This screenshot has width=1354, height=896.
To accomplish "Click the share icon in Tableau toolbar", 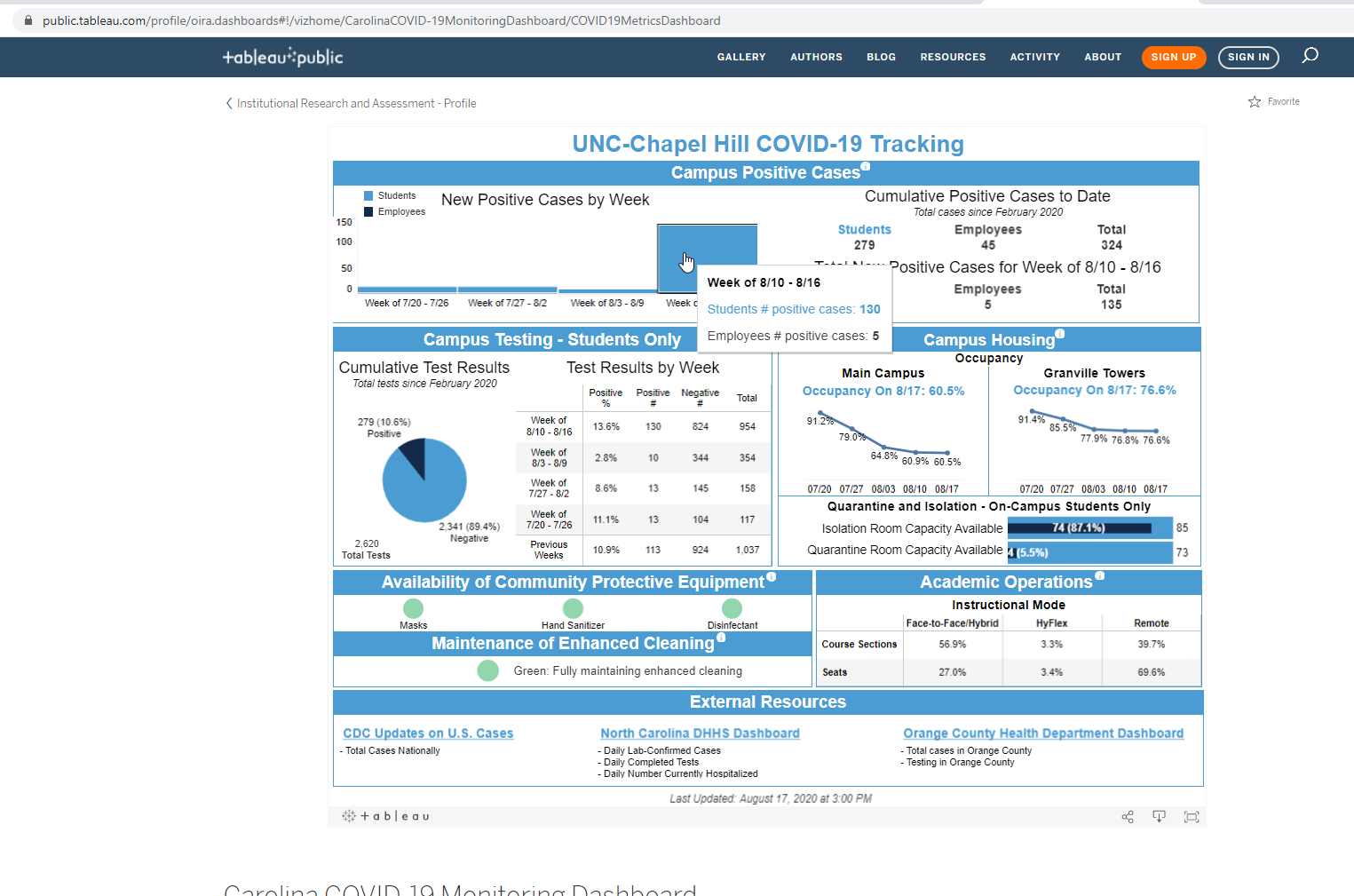I will pyautogui.click(x=1128, y=817).
